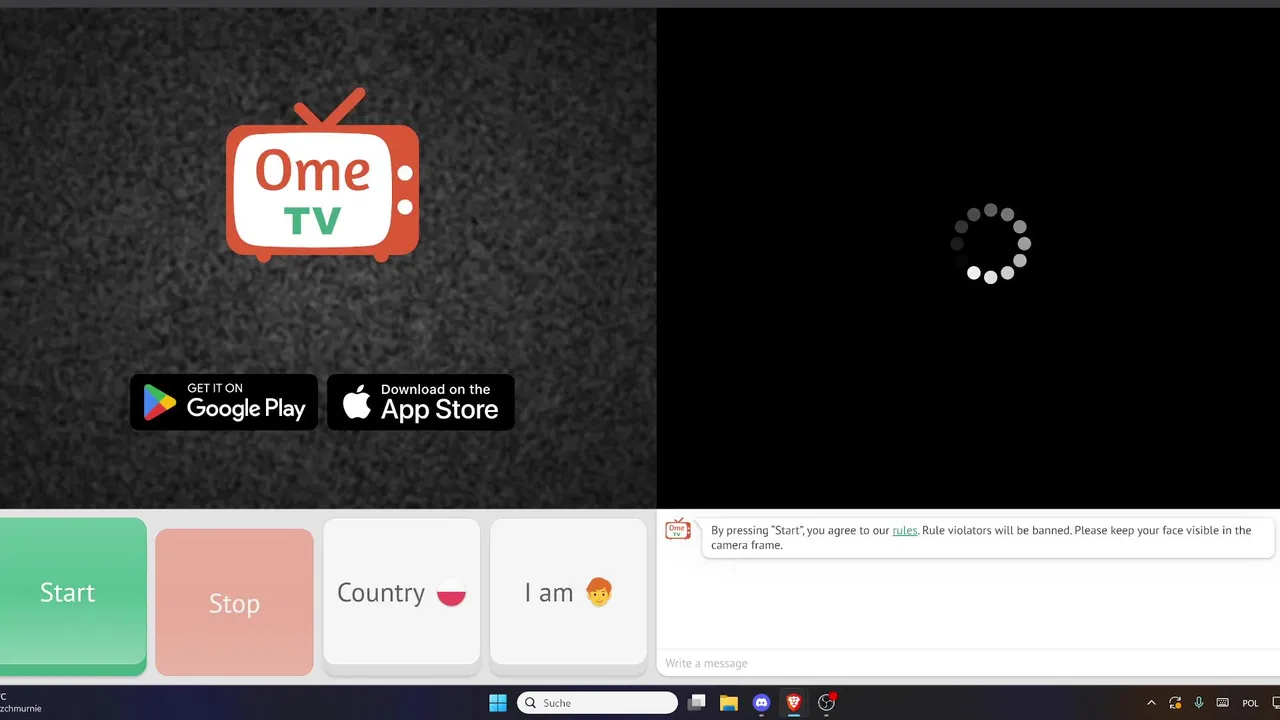The image size is (1280, 720).
Task: Click the weather widget on the taskbar
Action: (22, 702)
